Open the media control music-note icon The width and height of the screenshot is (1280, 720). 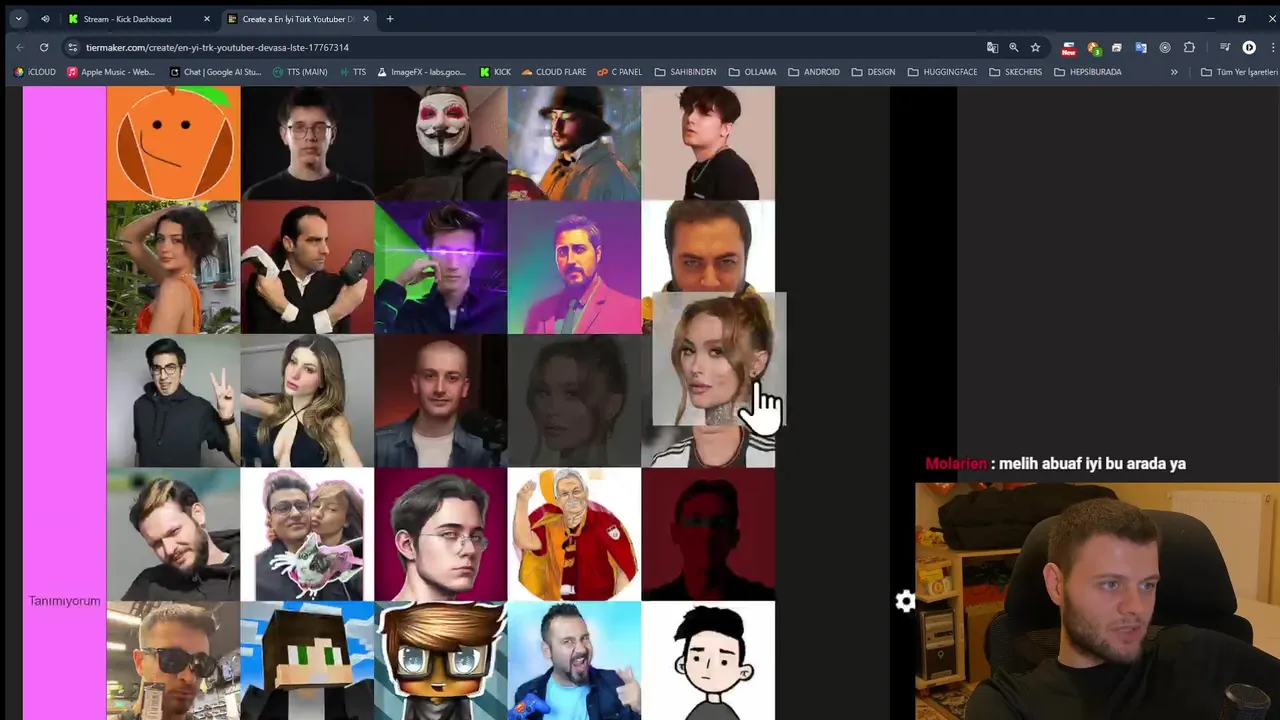click(1225, 47)
